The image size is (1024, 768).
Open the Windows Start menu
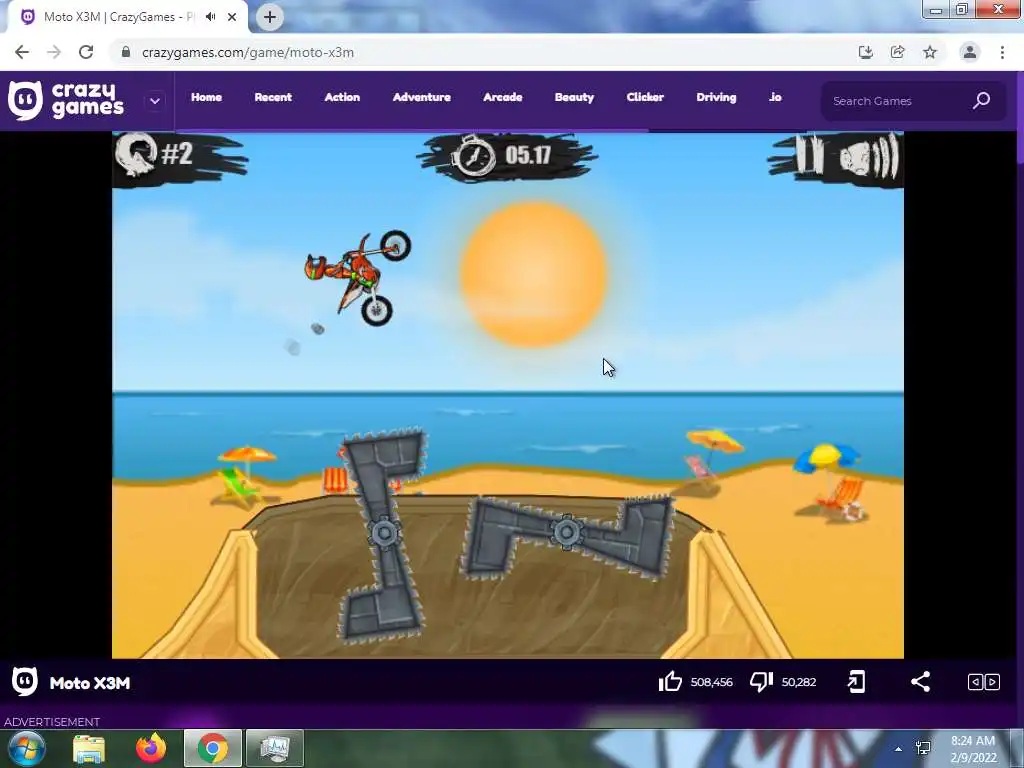(27, 748)
